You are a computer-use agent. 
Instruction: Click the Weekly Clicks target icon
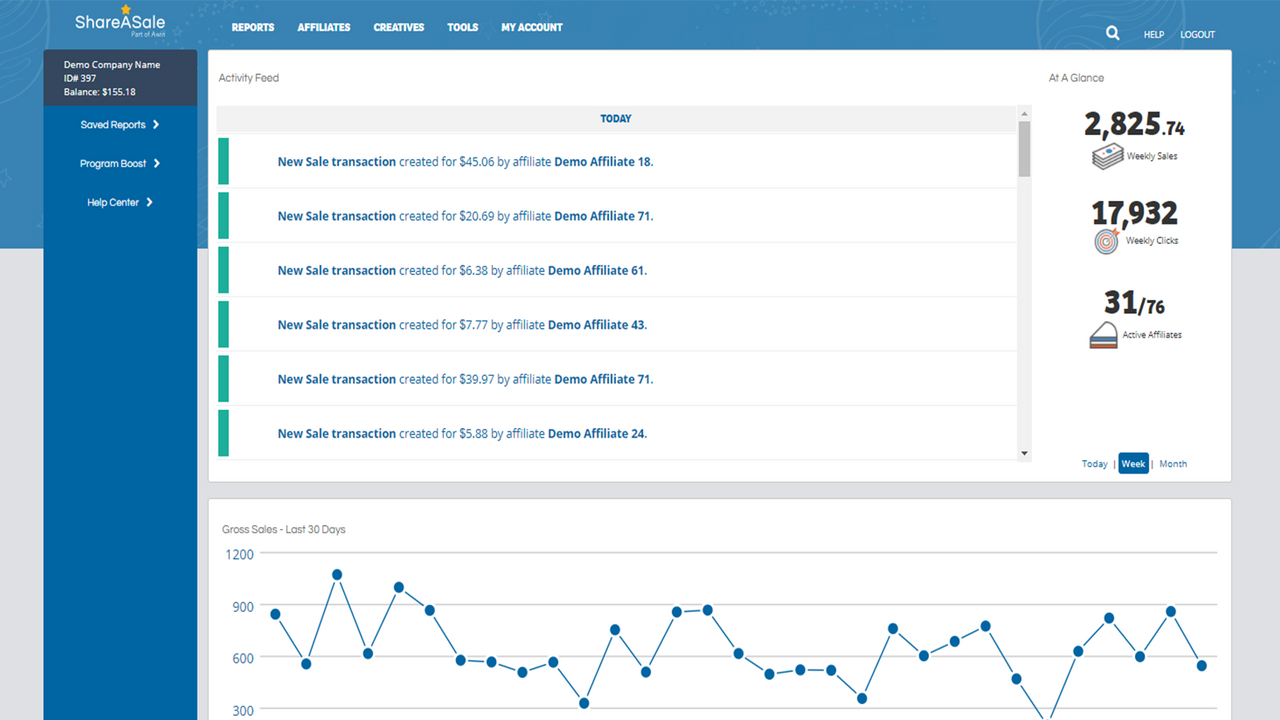tap(1106, 238)
